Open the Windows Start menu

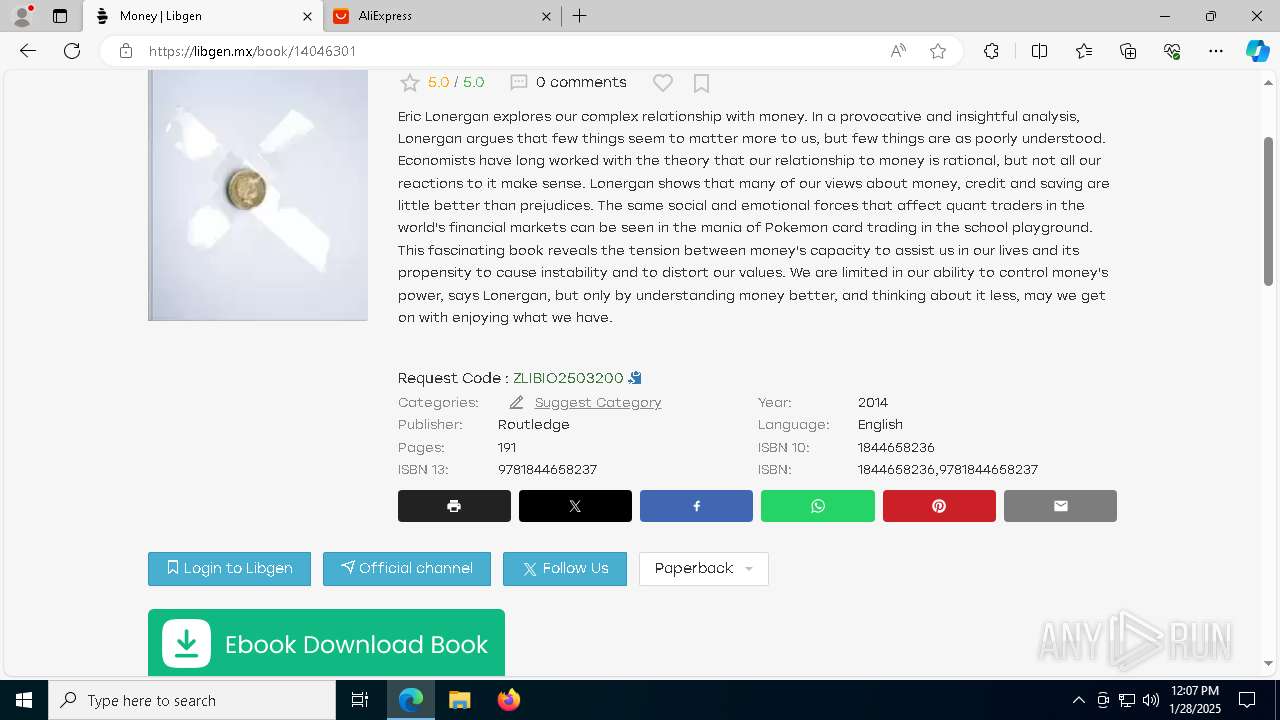tap(24, 700)
